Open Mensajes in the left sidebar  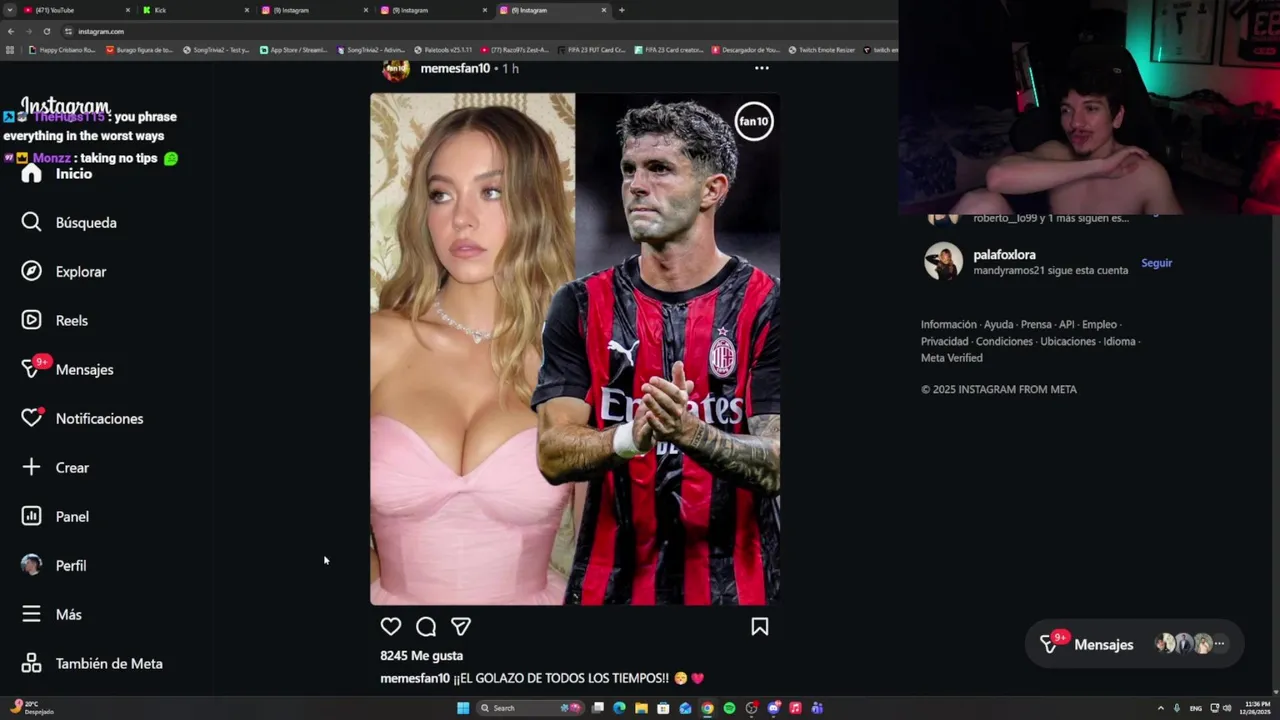(x=68, y=370)
